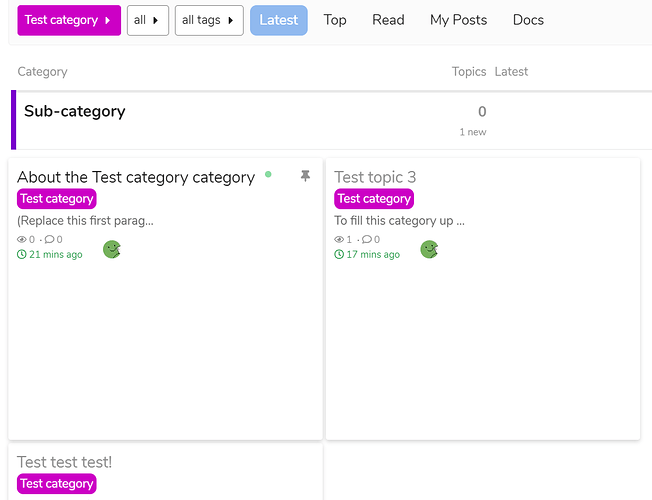Click Test category badge on About topic
This screenshot has height=500, width=652.
point(57,199)
